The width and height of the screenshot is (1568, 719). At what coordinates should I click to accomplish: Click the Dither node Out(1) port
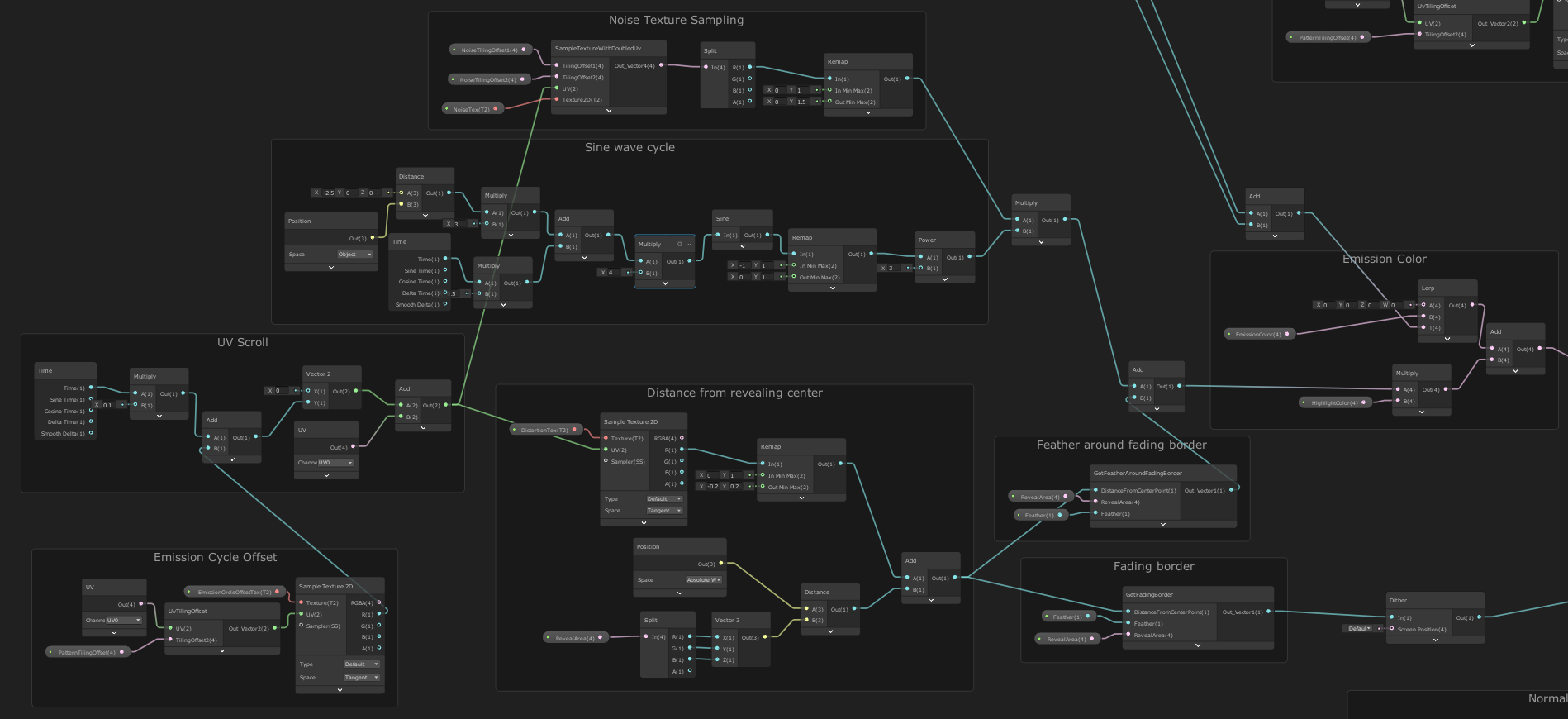1479,617
